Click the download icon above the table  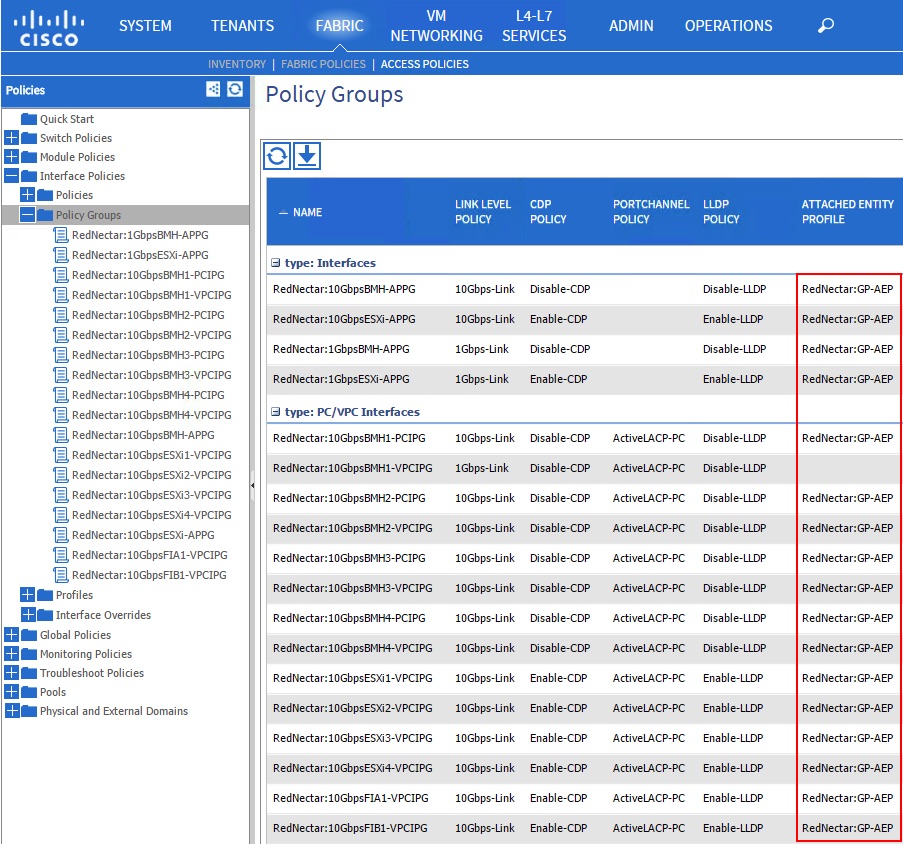coord(307,156)
